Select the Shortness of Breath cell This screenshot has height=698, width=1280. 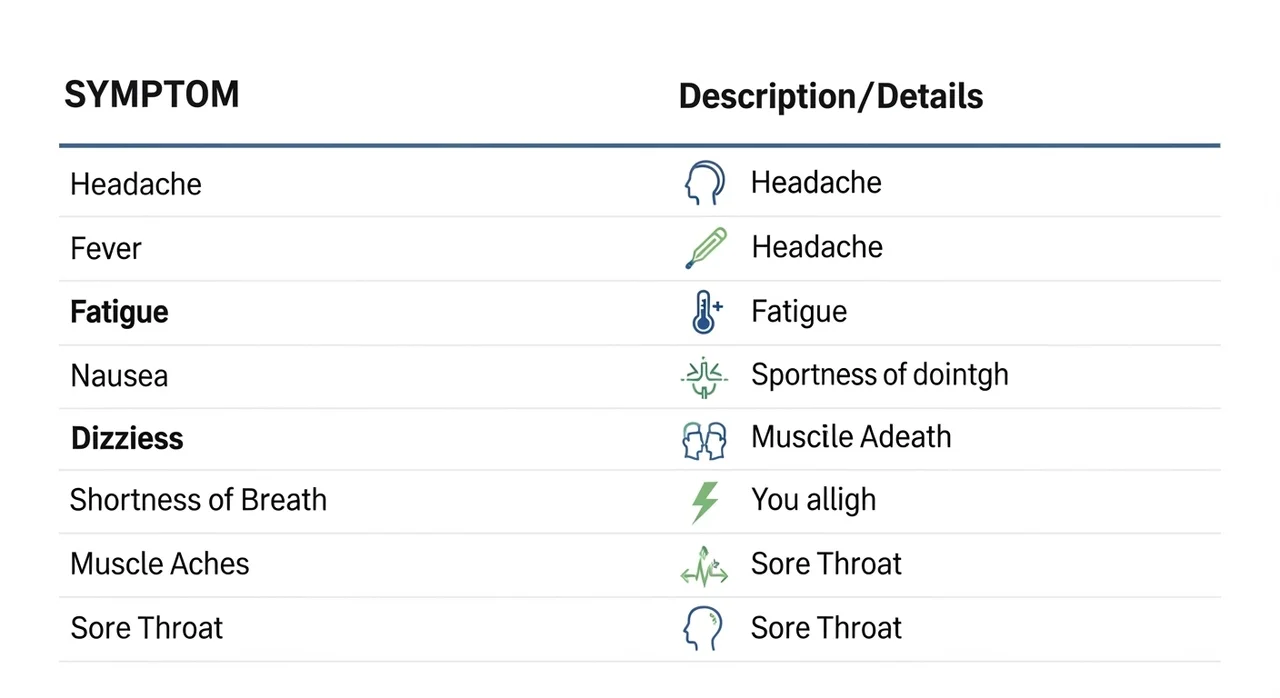point(198,500)
